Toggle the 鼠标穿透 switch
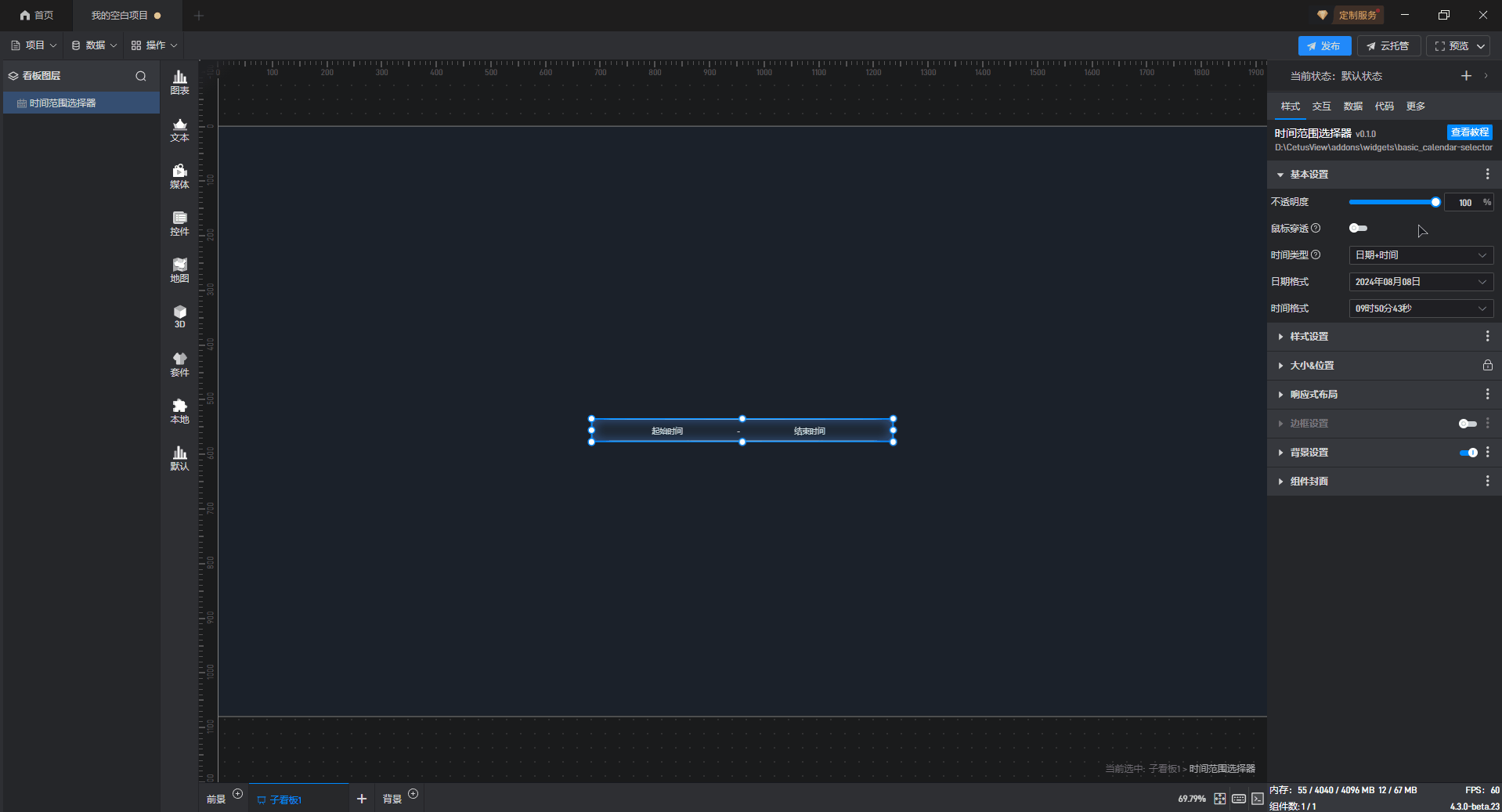The height and width of the screenshot is (812, 1502). pos(1358,228)
